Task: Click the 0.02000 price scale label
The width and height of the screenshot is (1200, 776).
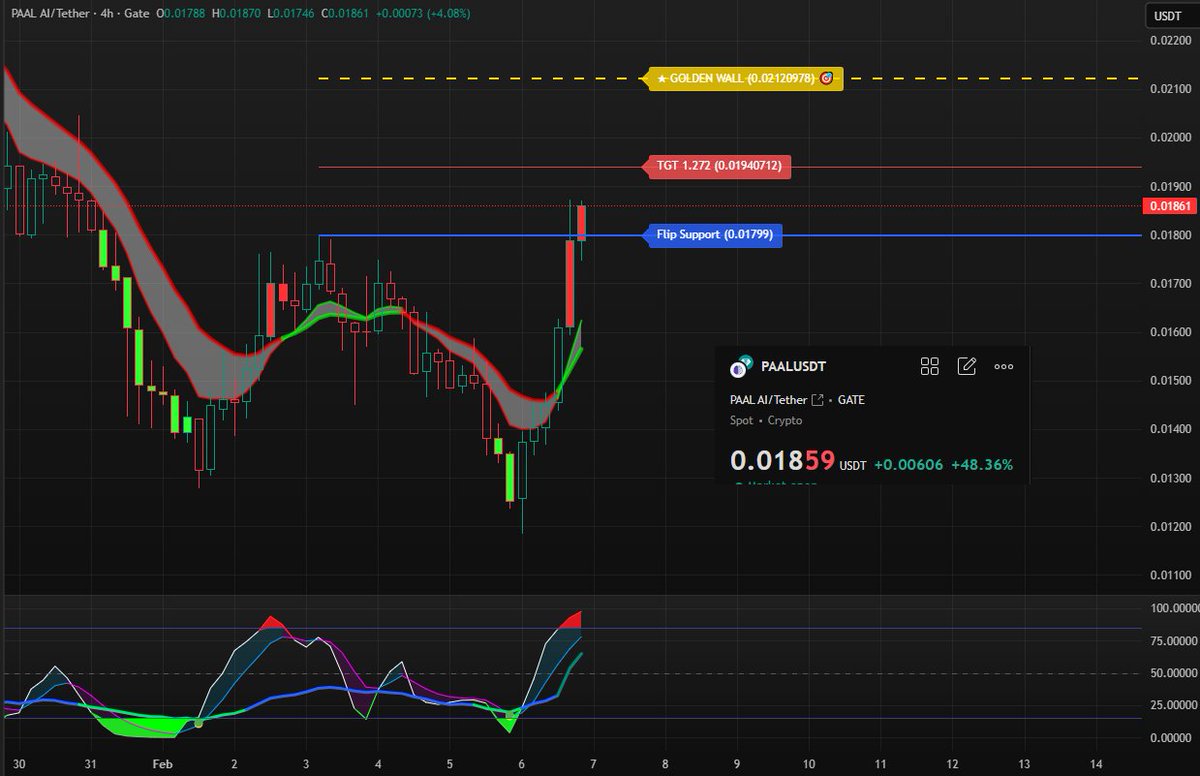Action: tap(1169, 137)
